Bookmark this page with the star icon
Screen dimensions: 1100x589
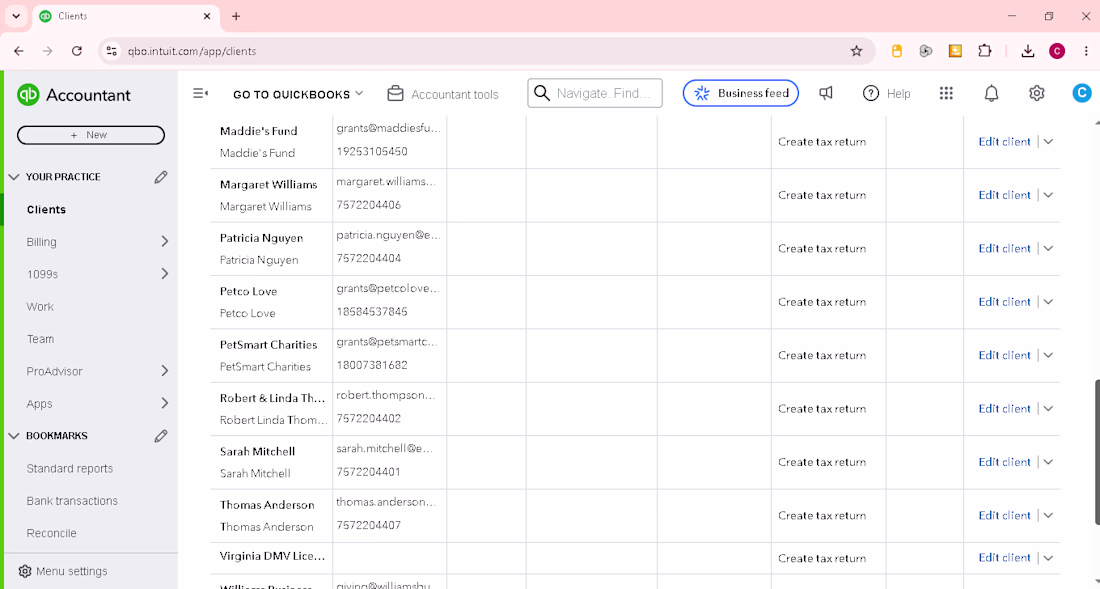857,50
